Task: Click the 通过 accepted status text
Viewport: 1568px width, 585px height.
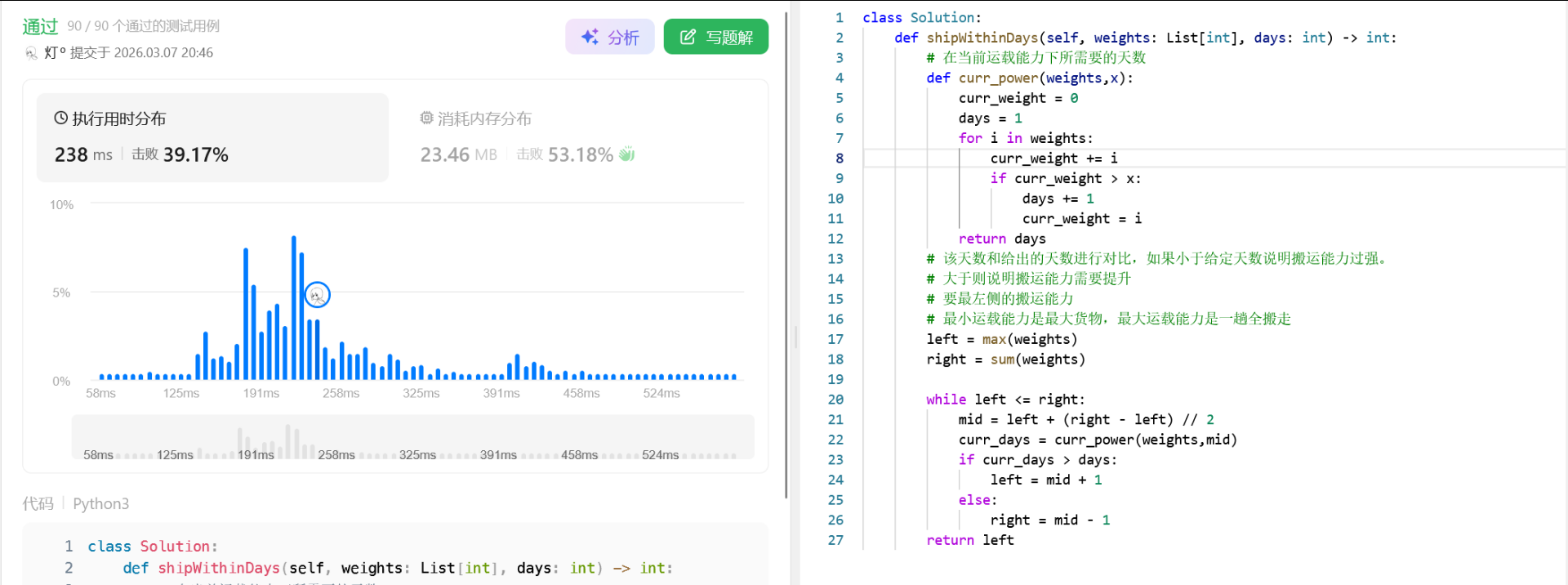Action: pos(40,26)
